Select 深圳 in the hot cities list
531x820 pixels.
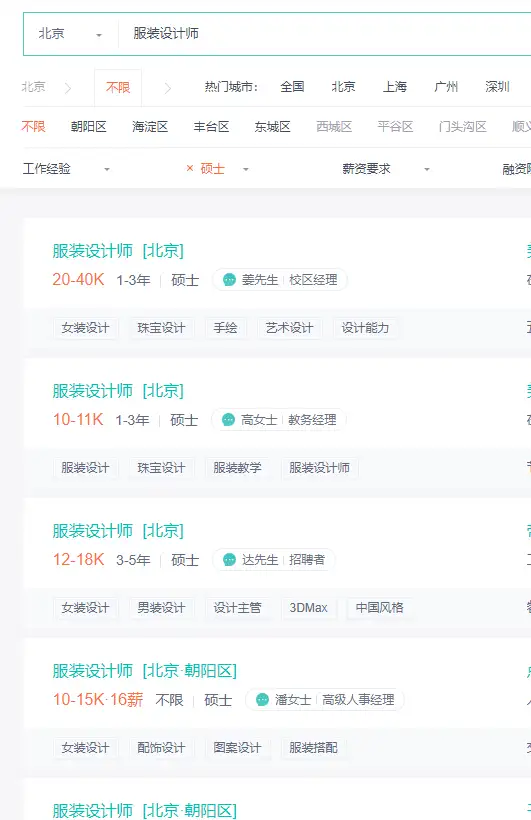(497, 87)
